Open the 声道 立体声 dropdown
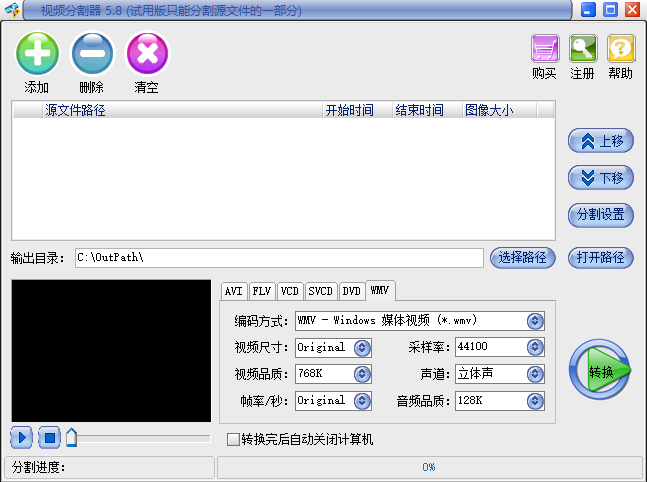This screenshot has width=647, height=482. click(x=535, y=374)
